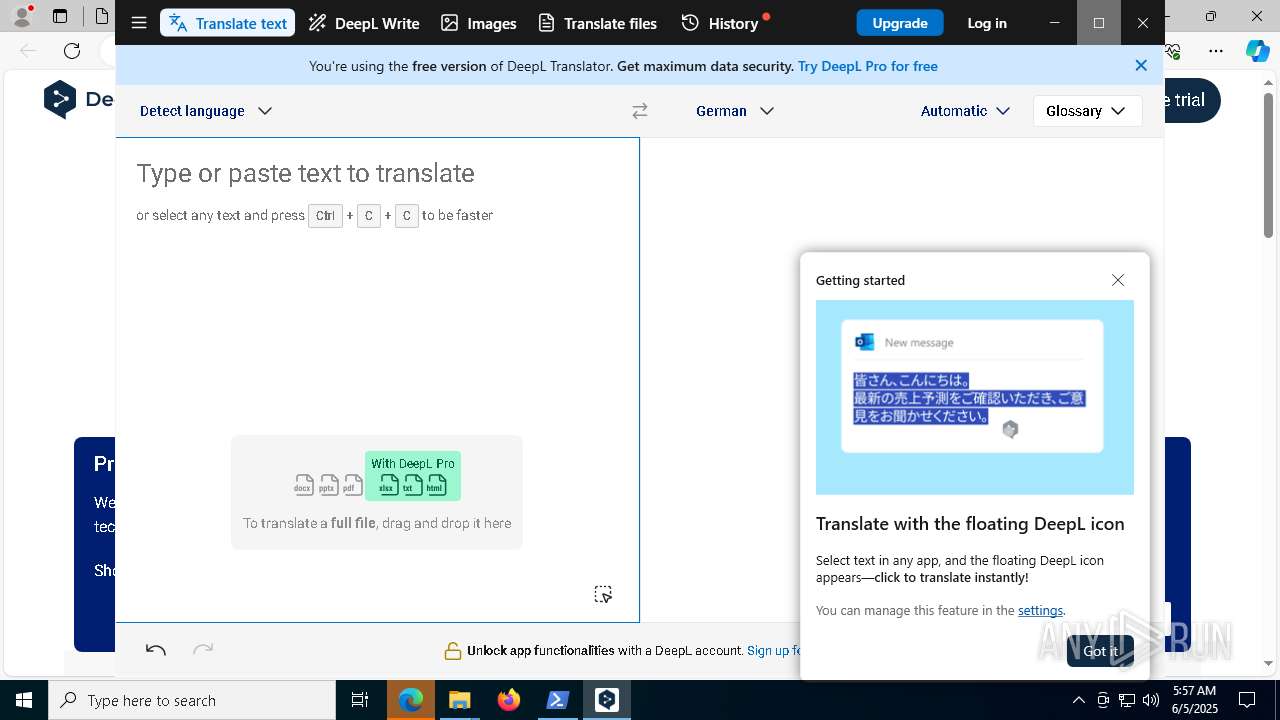The image size is (1280, 720).
Task: Open the Automatic formality dropdown
Action: click(965, 111)
